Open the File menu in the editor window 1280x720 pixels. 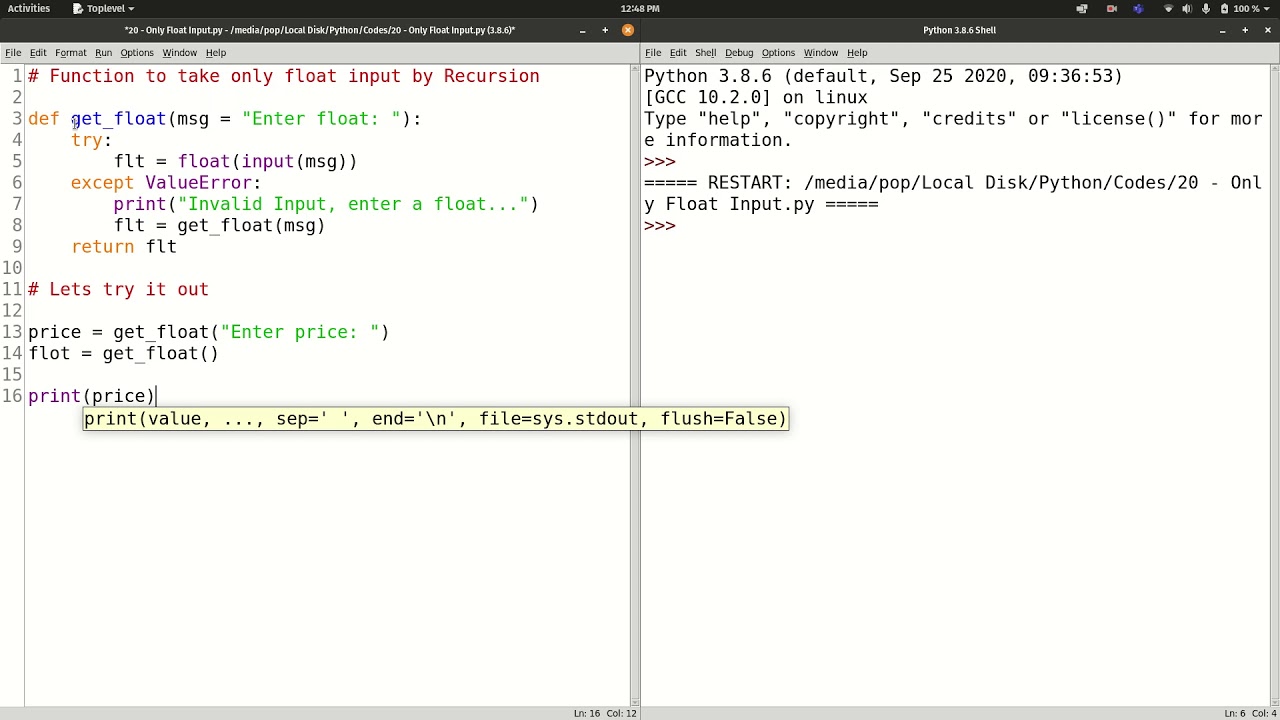coord(13,52)
